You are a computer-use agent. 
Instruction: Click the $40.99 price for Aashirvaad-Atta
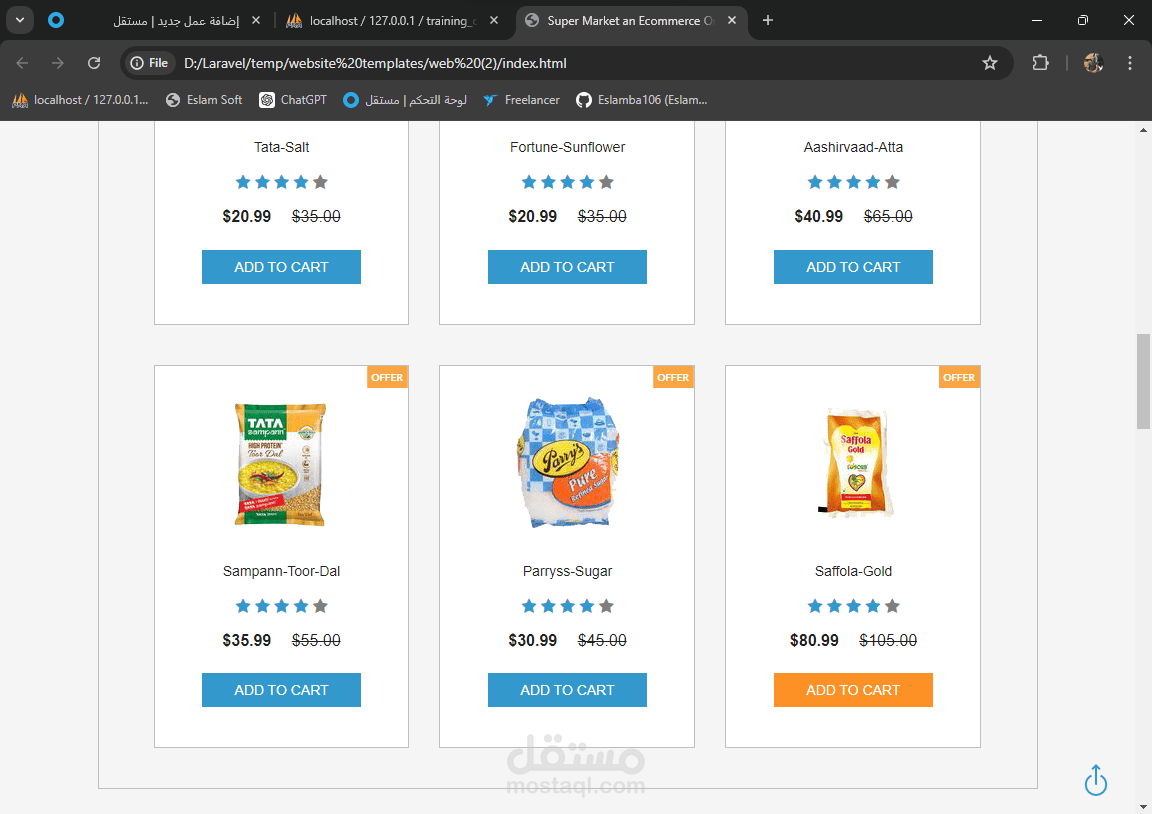tap(818, 216)
